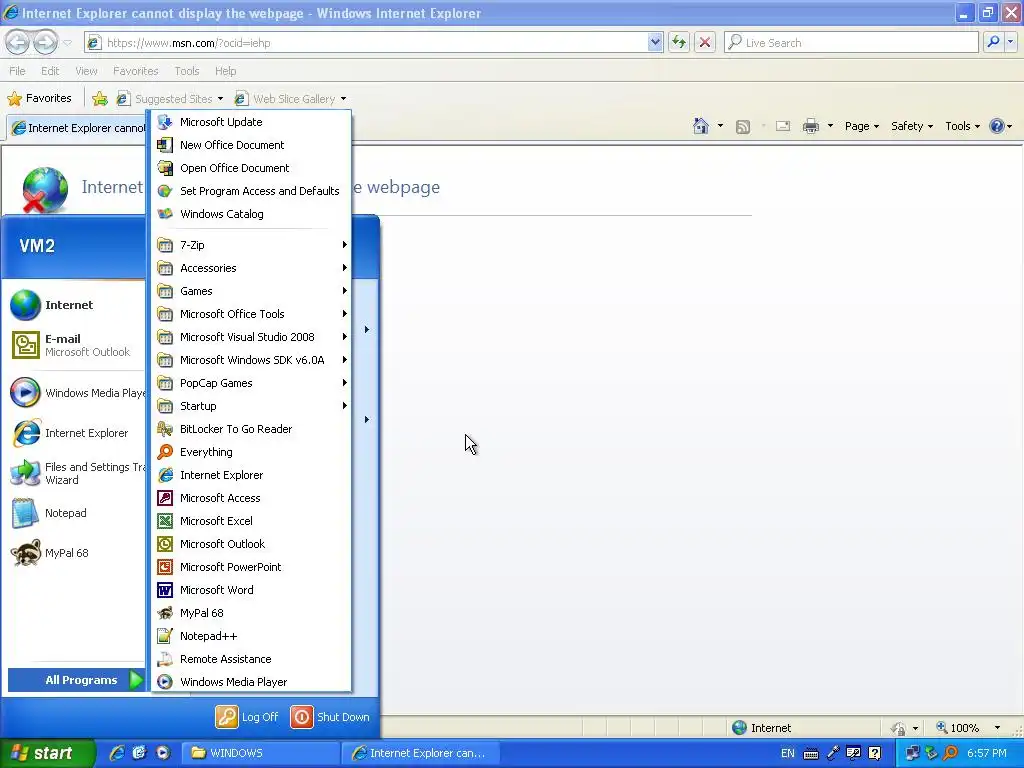Click Add to Favorites Bar star icon
1024x768 pixels.
99,99
